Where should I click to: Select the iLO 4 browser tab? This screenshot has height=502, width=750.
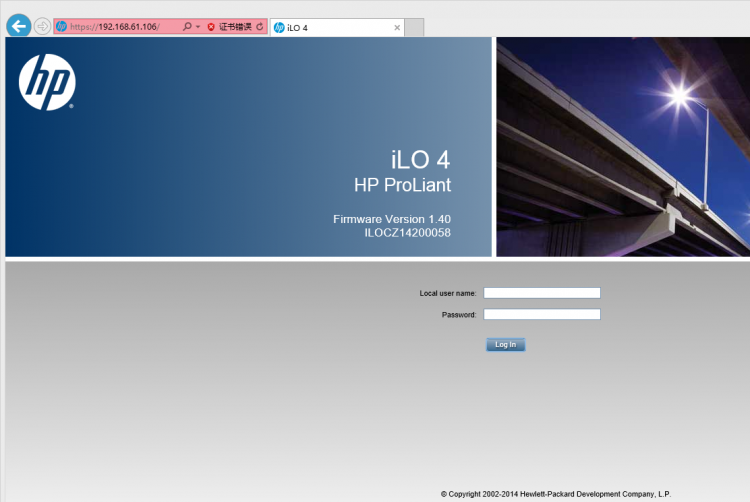coord(337,28)
